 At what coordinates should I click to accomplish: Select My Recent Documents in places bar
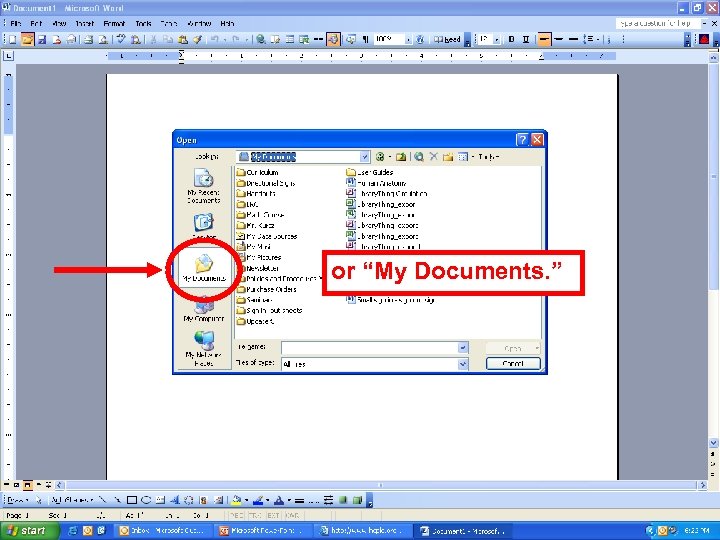(203, 186)
